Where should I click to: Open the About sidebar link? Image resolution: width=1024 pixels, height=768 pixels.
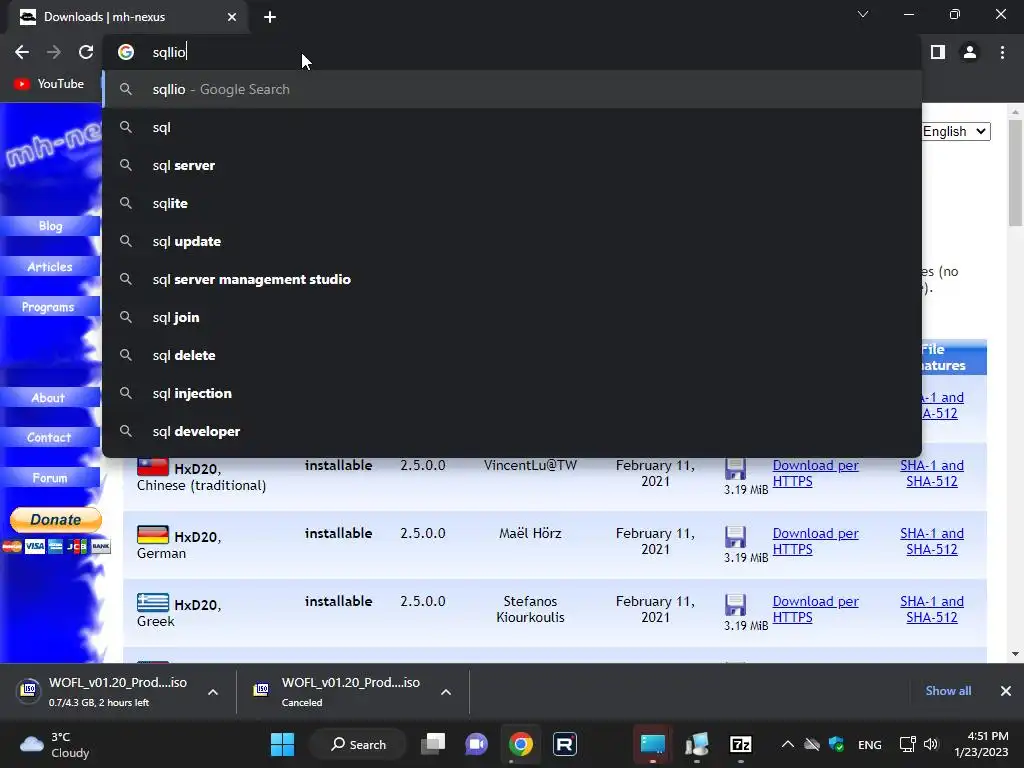tap(48, 398)
